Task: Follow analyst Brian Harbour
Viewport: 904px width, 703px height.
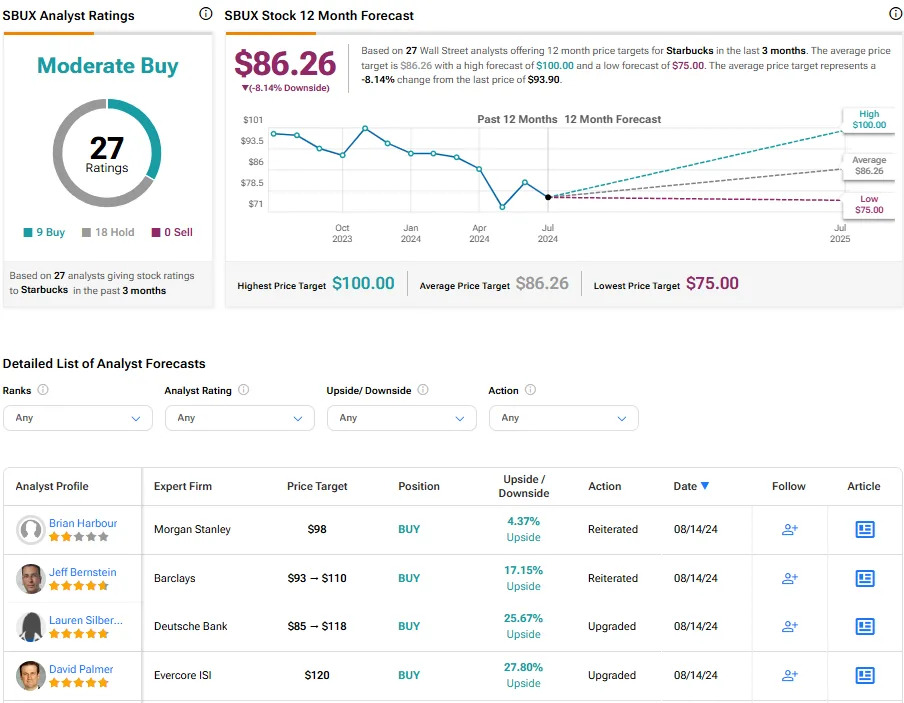Action: 789,529
